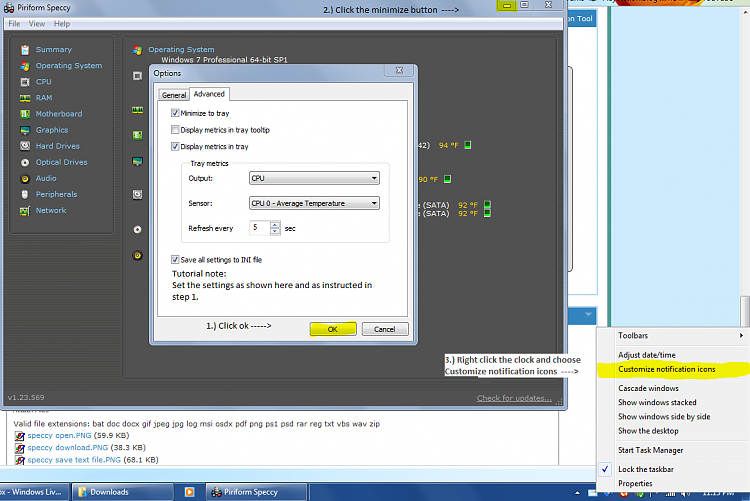The image size is (750, 501).
Task: Switch to the General tab in Options
Action: point(174,95)
